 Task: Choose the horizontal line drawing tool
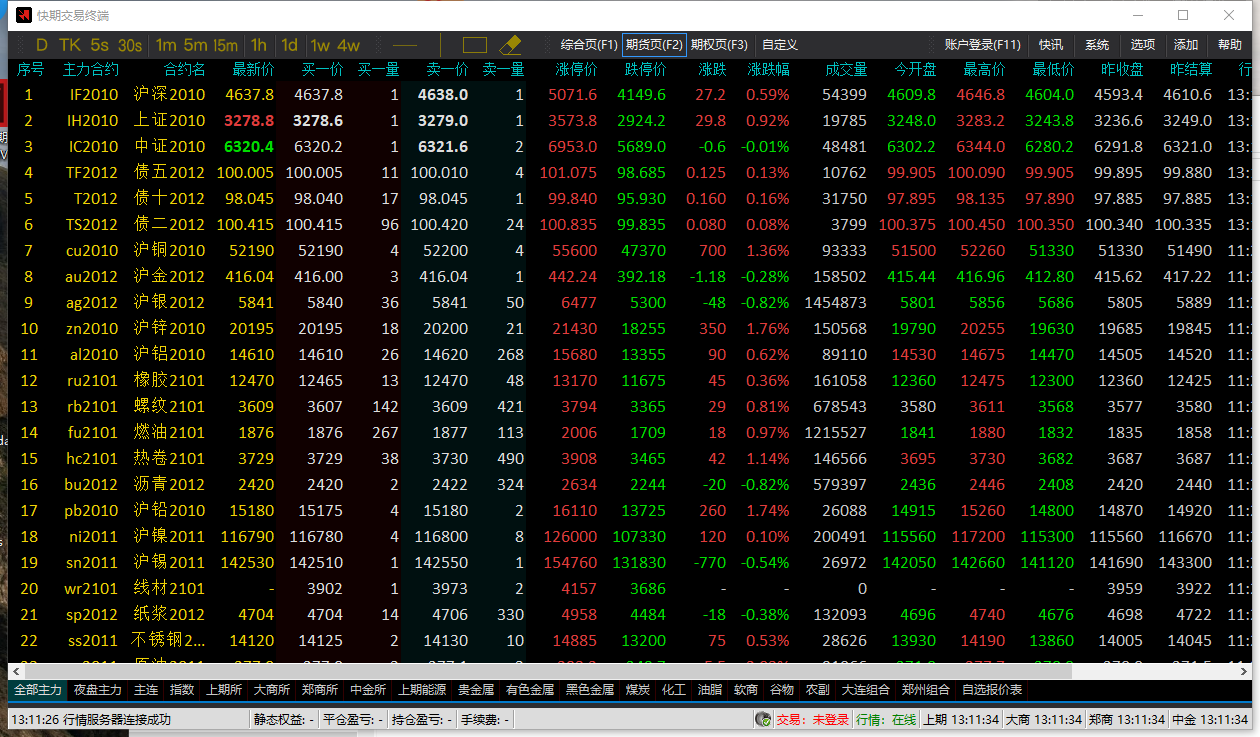tap(405, 45)
